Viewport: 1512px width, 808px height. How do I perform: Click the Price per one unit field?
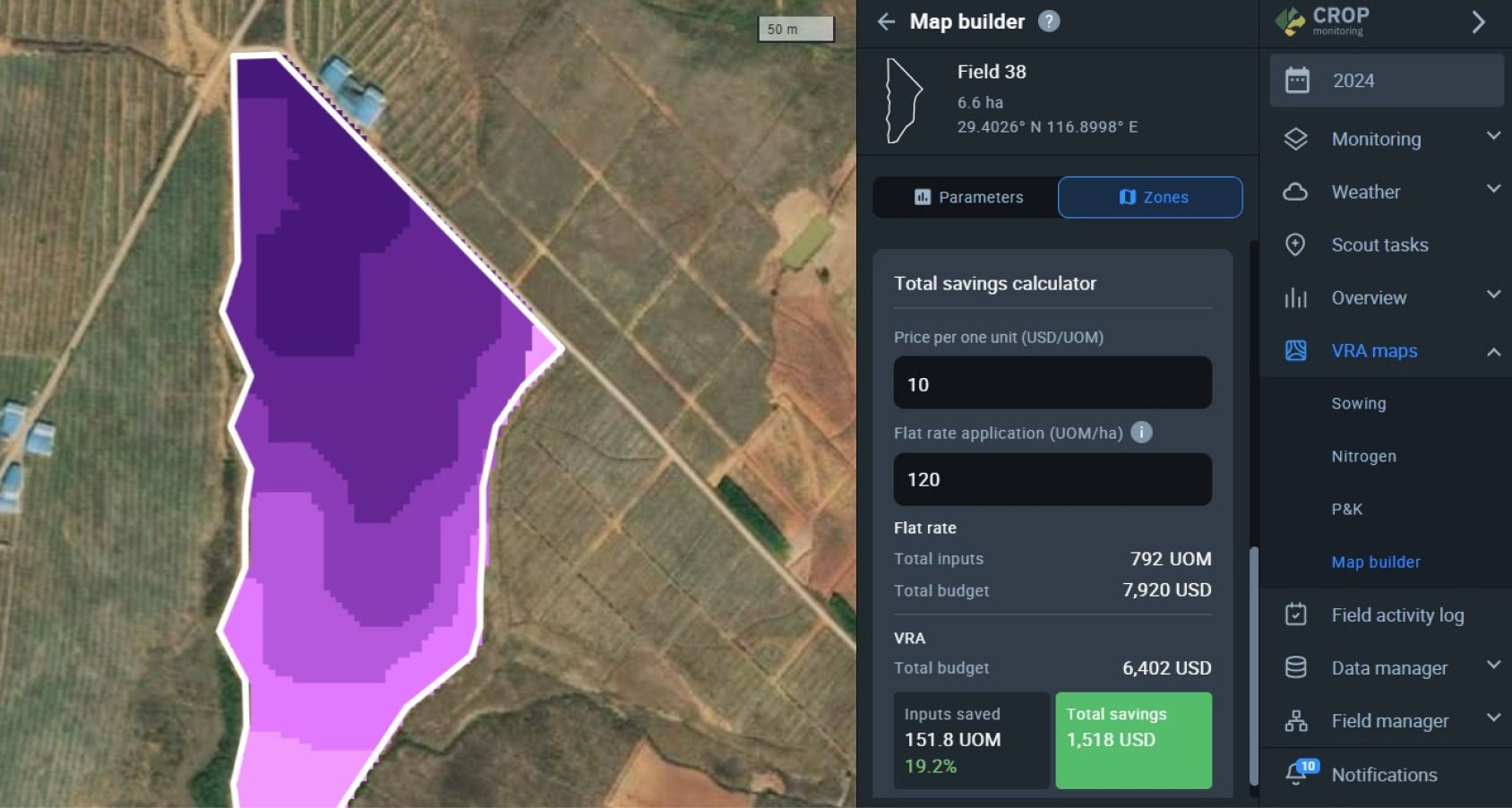(x=1052, y=383)
